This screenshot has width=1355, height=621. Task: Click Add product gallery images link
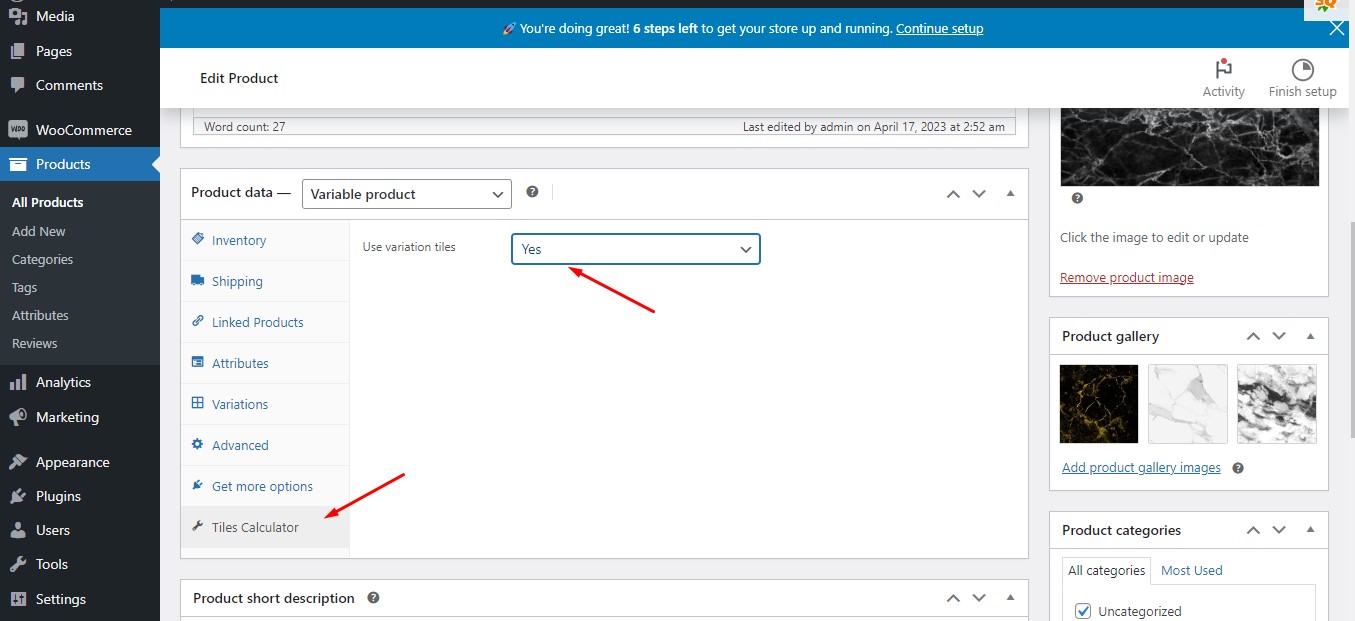(x=1141, y=468)
